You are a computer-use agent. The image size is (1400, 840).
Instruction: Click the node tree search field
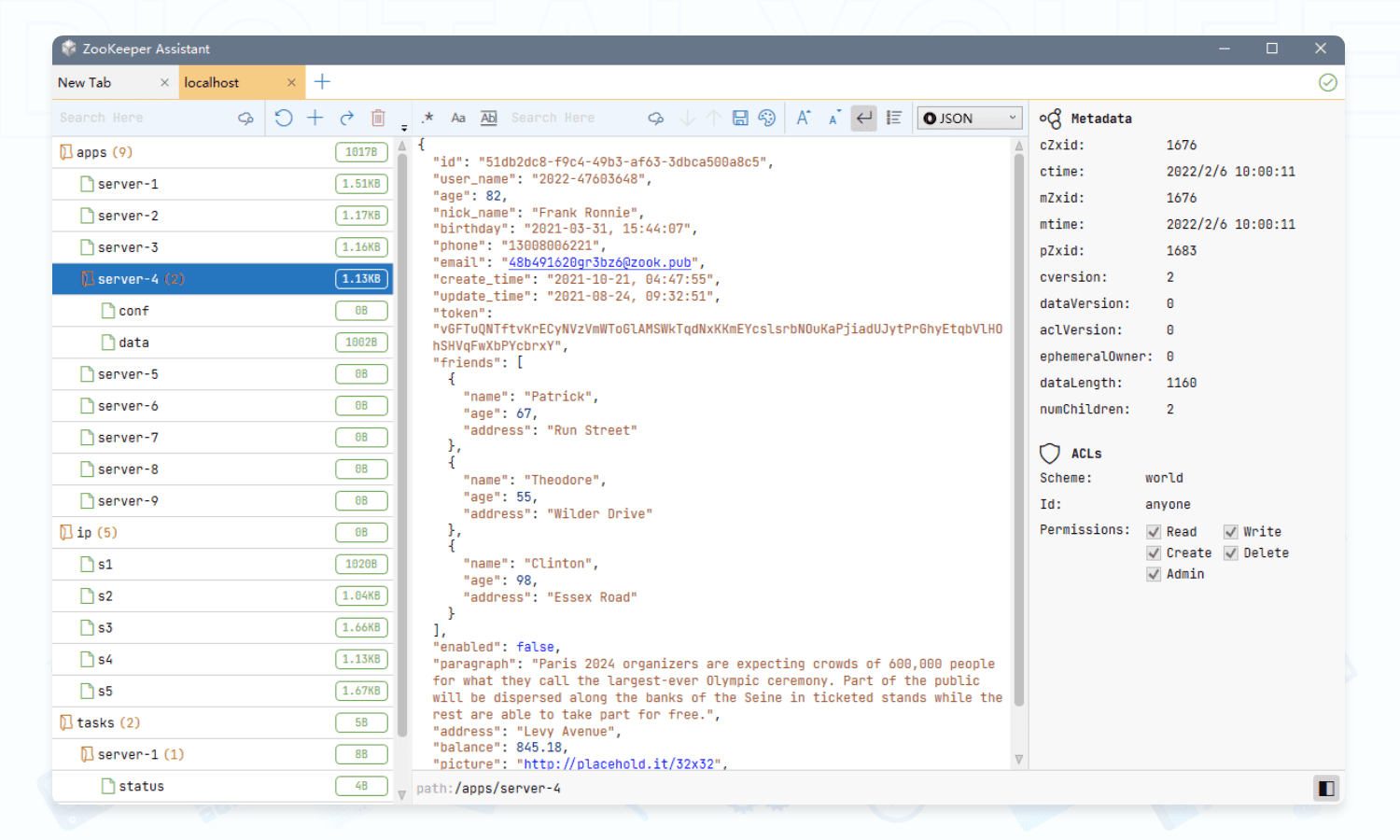(140, 118)
